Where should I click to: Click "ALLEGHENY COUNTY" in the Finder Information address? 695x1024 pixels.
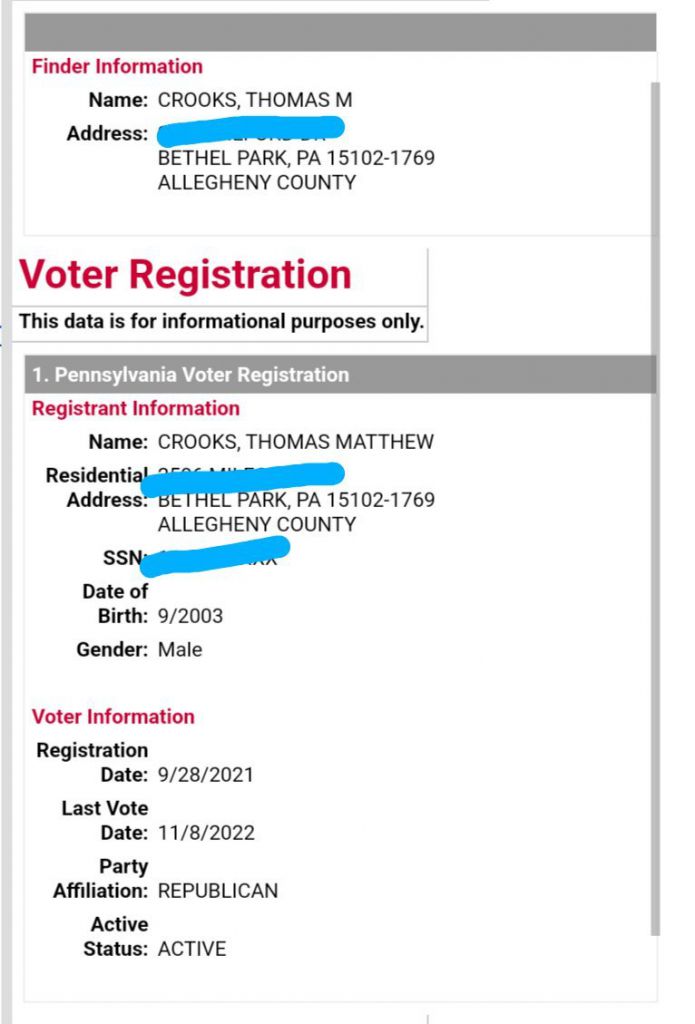257,183
